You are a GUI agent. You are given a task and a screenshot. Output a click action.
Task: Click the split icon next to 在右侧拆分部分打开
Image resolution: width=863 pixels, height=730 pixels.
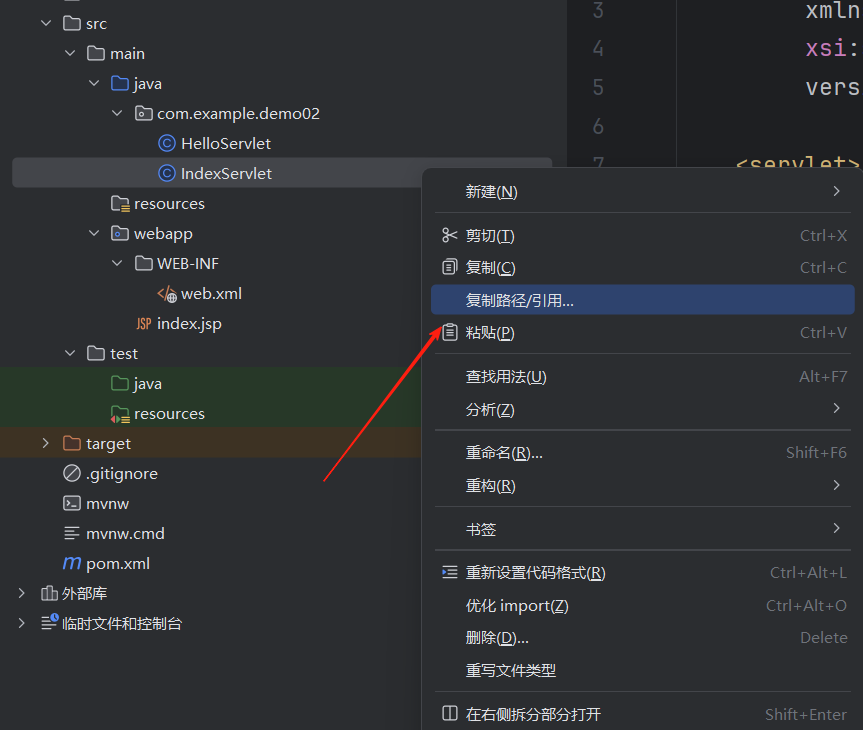(x=450, y=713)
